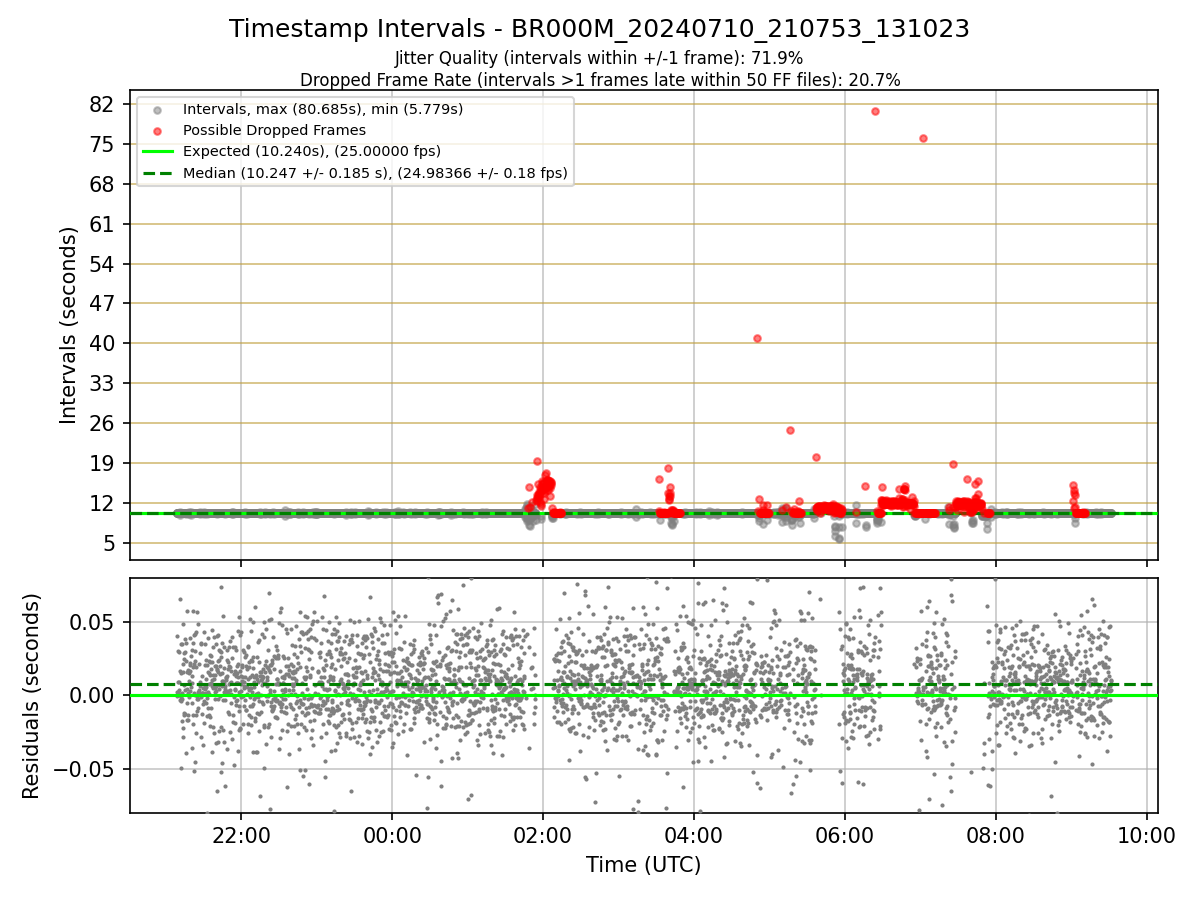Click the x-axis tick label '10:00'
1200x900 pixels.
click(1147, 834)
